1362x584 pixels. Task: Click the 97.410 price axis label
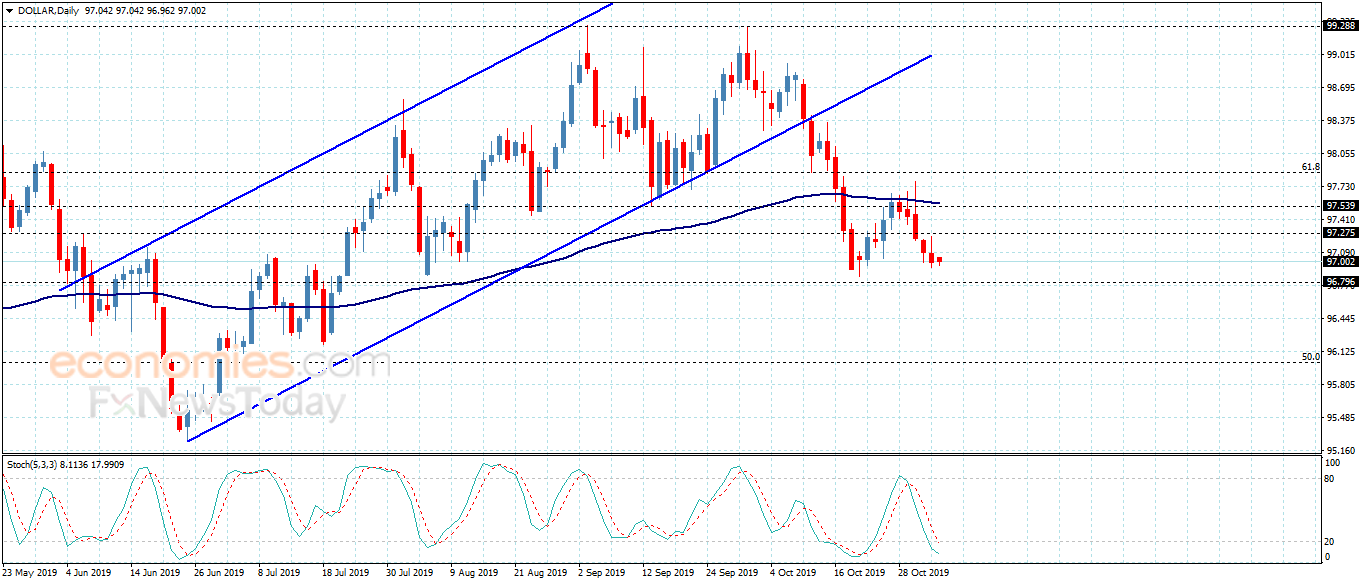1339,220
